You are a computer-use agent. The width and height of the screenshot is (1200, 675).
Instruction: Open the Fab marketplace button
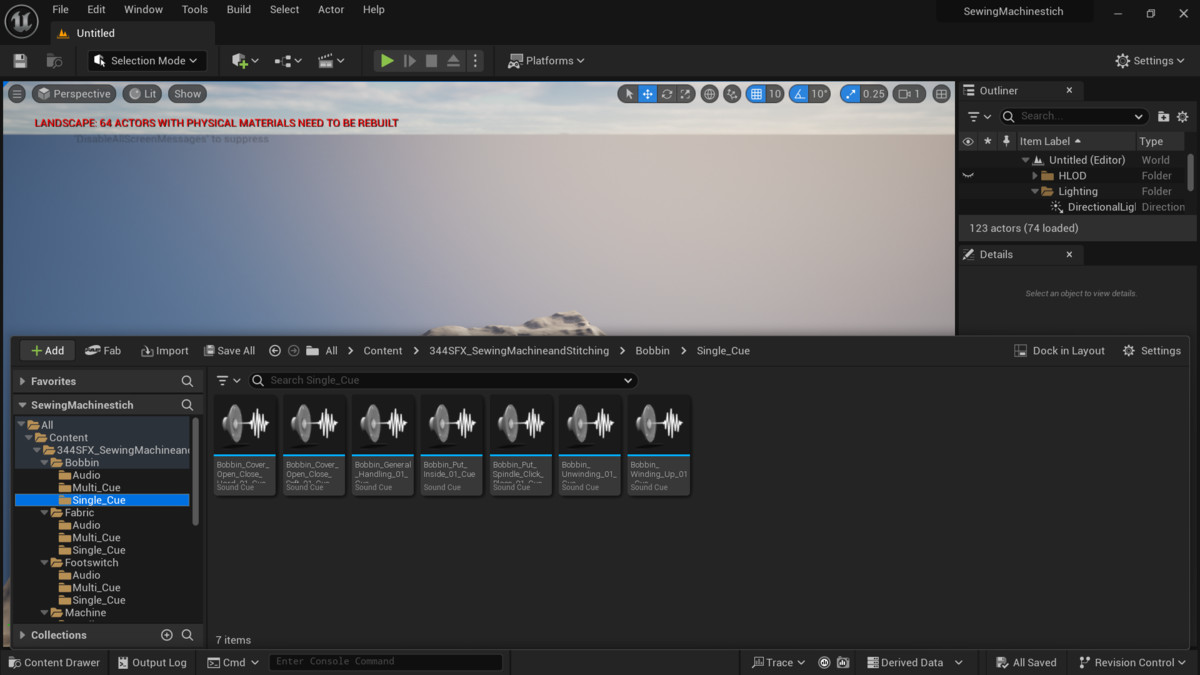pos(103,351)
